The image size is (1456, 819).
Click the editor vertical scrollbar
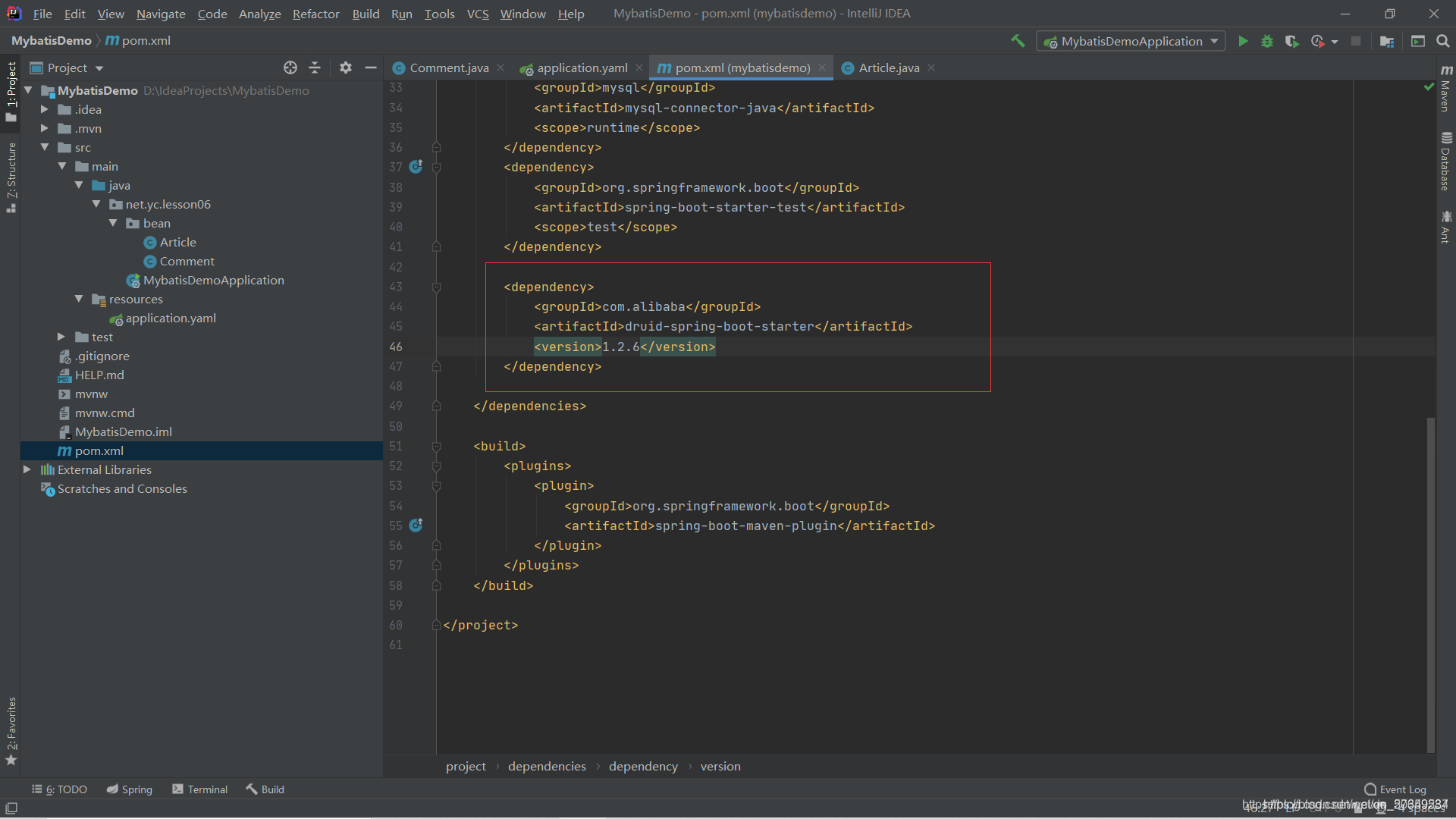tap(1430, 584)
